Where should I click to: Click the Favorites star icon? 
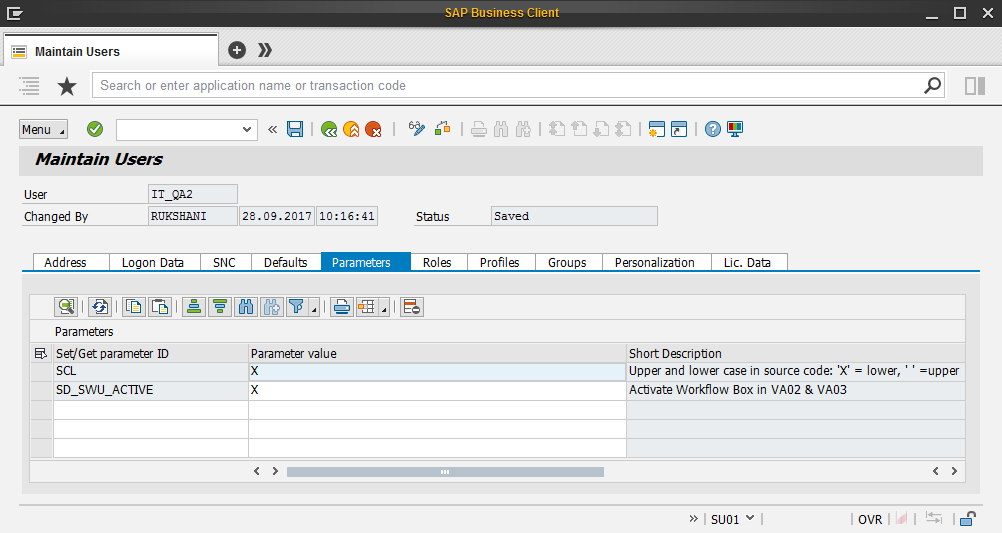pyautogui.click(x=67, y=86)
